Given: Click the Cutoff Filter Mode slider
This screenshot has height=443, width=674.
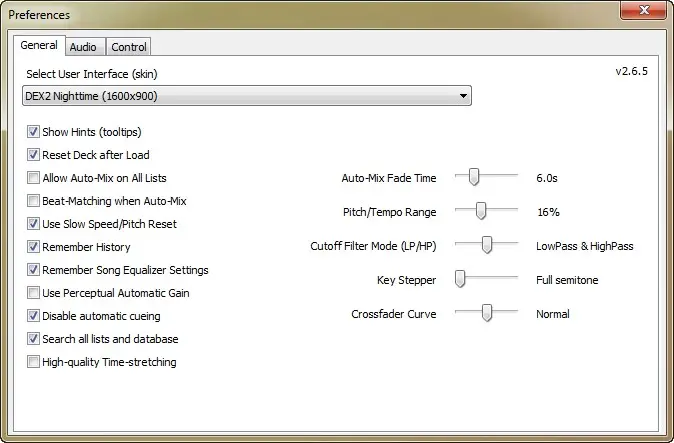Looking at the screenshot, I should (x=487, y=244).
